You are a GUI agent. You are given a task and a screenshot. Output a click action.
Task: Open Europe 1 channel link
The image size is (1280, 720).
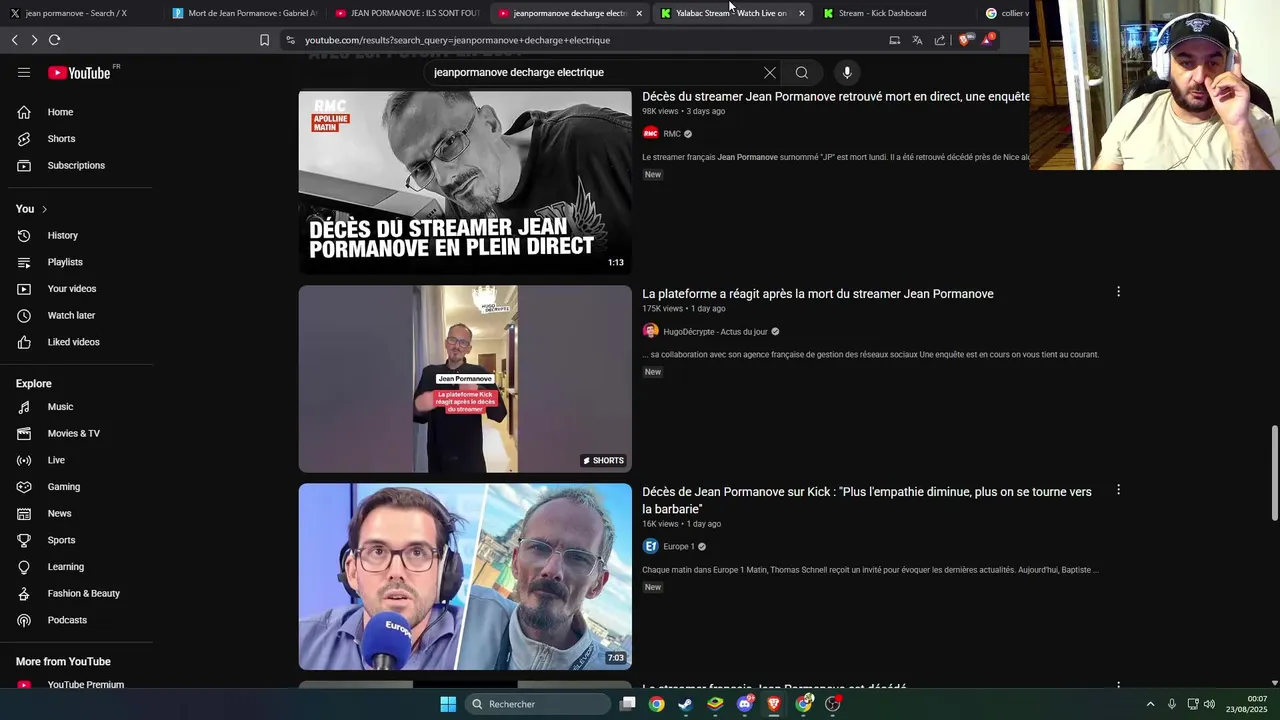pos(679,547)
